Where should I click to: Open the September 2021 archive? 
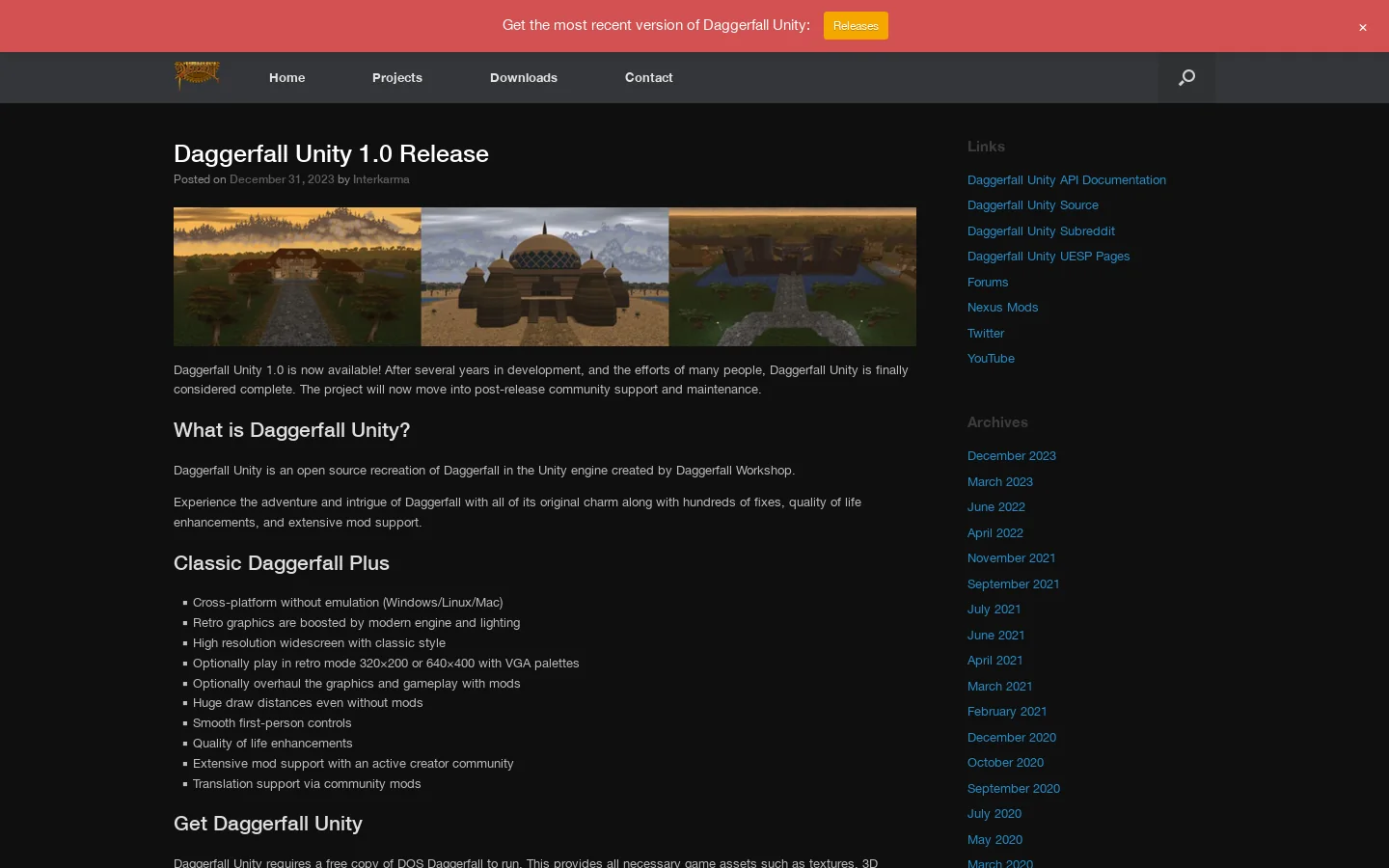click(x=1014, y=584)
